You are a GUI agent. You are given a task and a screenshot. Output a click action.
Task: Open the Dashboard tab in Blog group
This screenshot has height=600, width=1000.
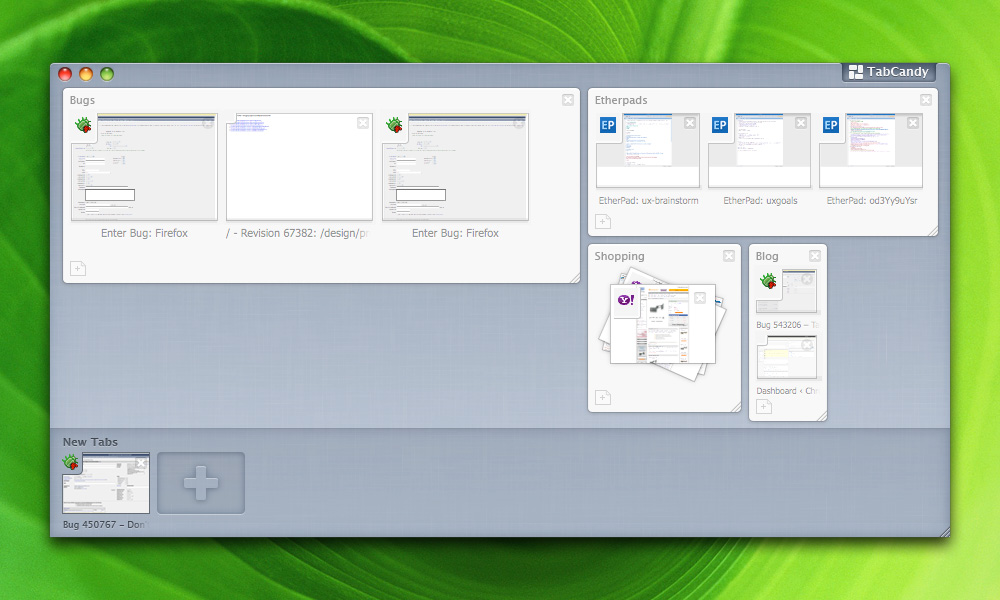point(788,358)
